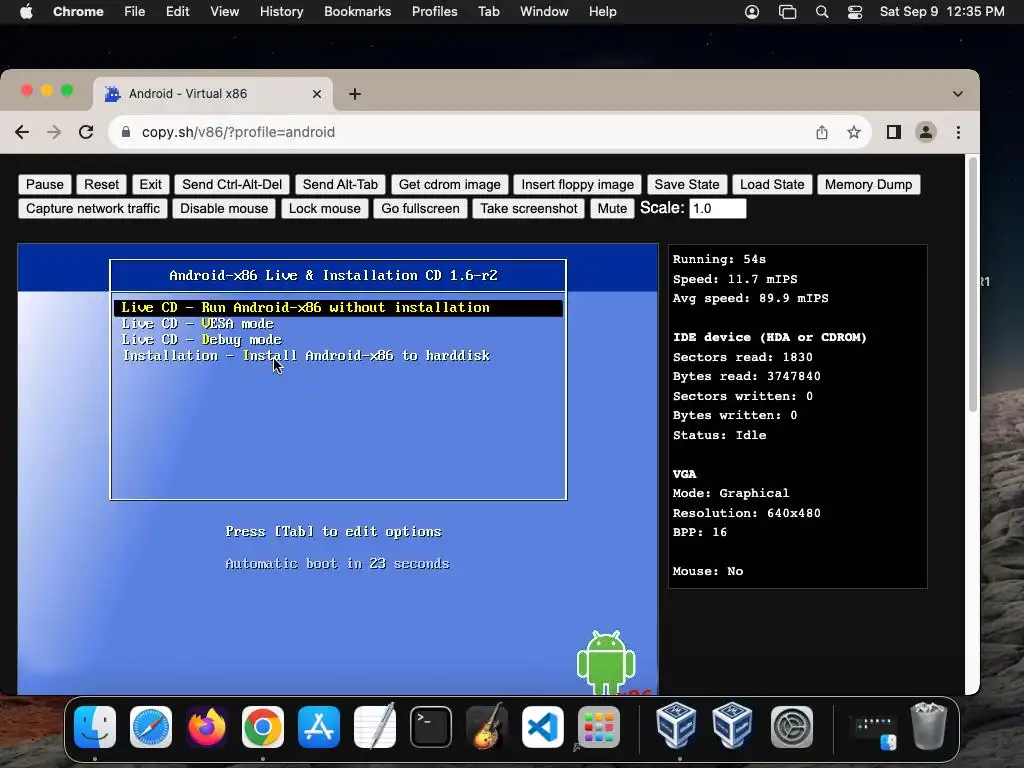This screenshot has width=1024, height=768.
Task: Click the Chrome forward arrow
Action: [x=54, y=132]
